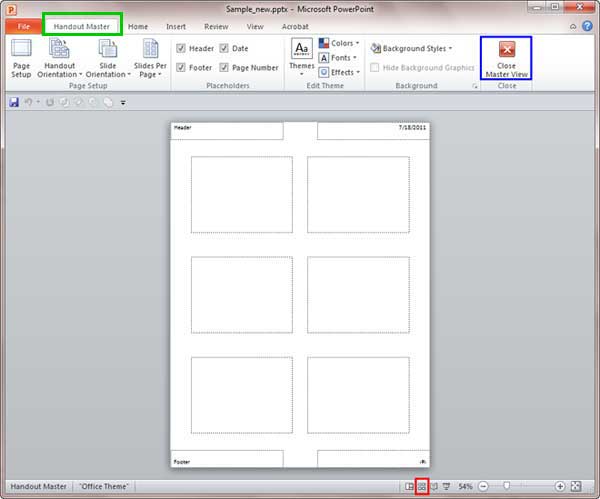Open the Undo history dropdown arrow
Screen dimensions: 600x499
38,102
